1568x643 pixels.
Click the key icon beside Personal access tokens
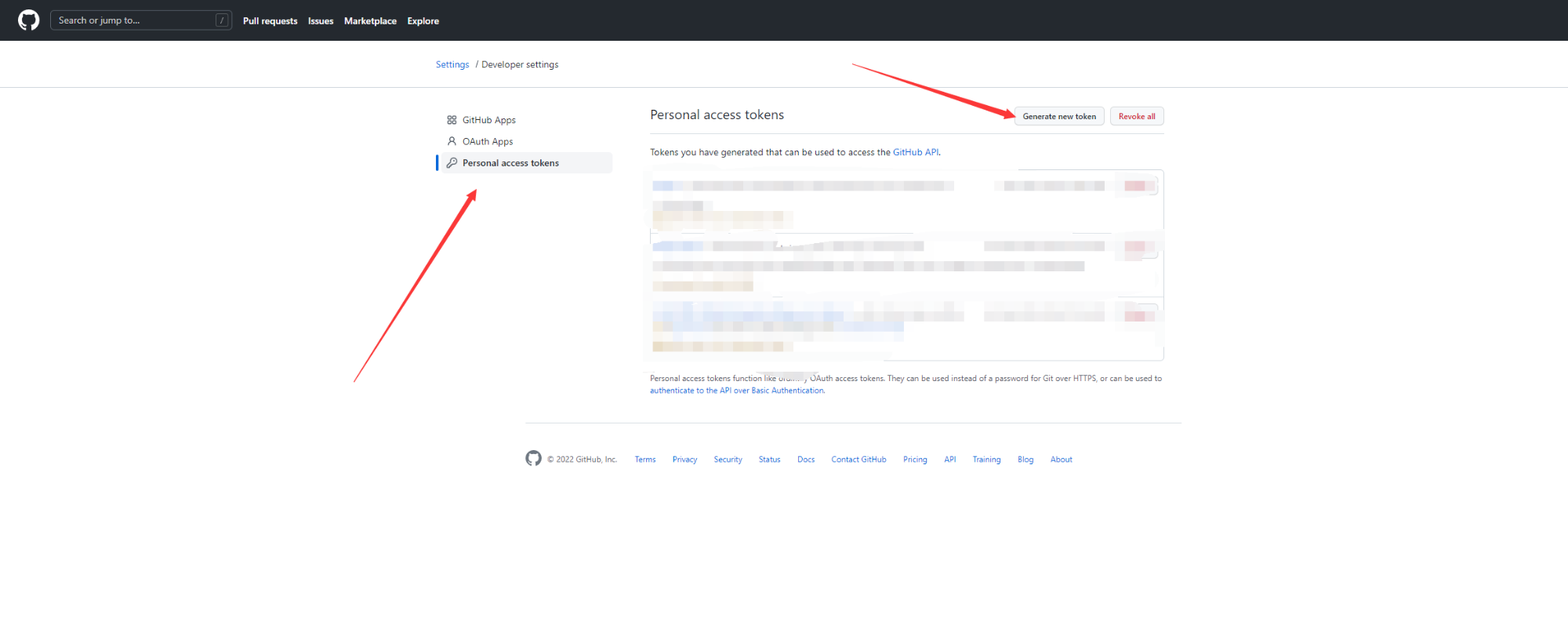(452, 163)
